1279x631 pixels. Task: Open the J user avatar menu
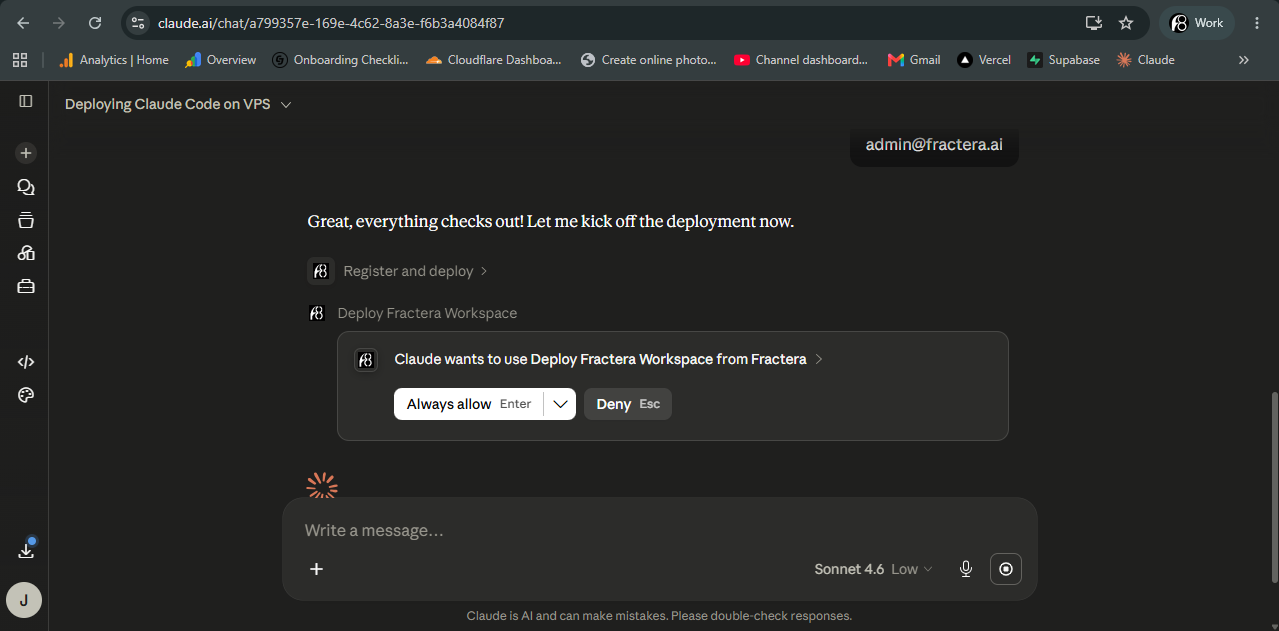pyautogui.click(x=24, y=600)
